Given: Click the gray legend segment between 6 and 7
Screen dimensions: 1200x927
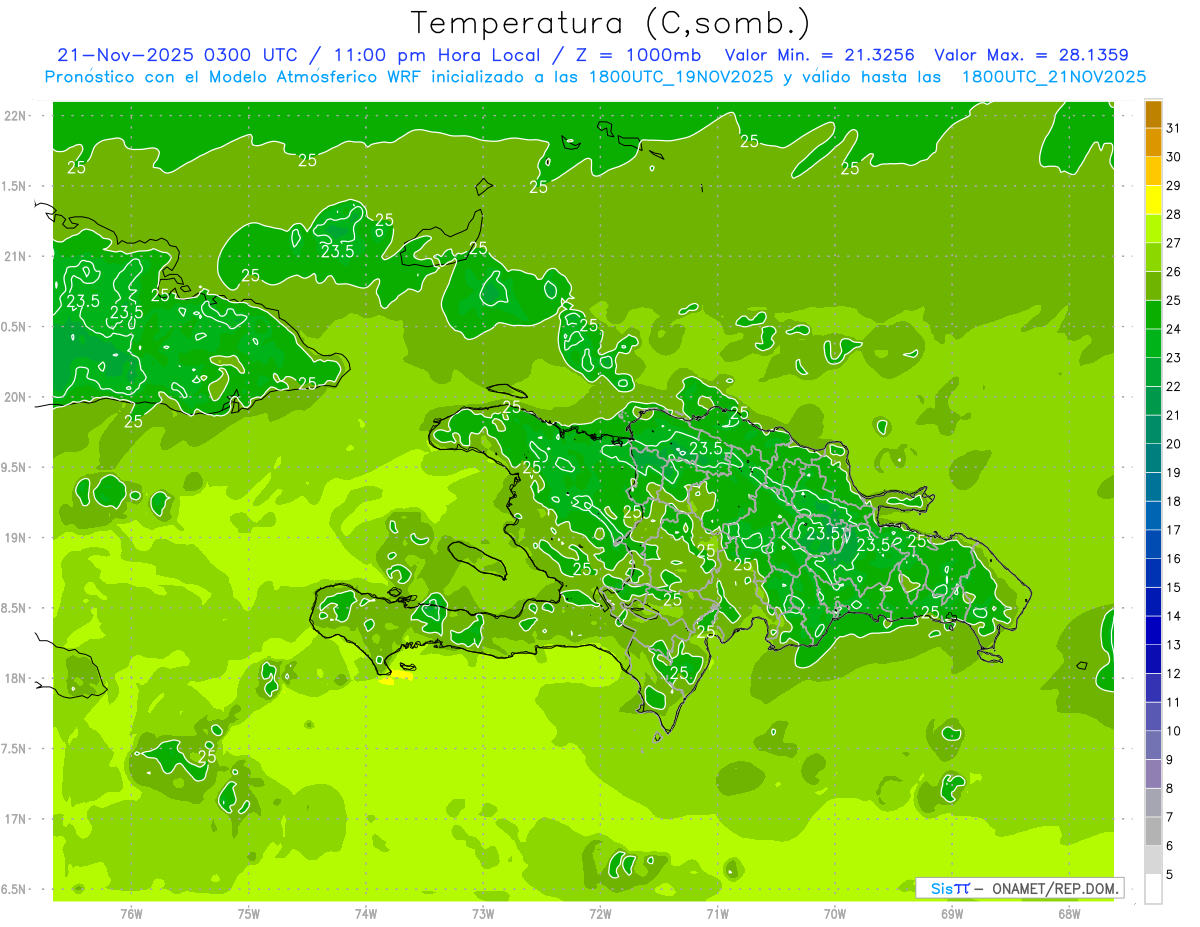Looking at the screenshot, I should (x=1153, y=832).
